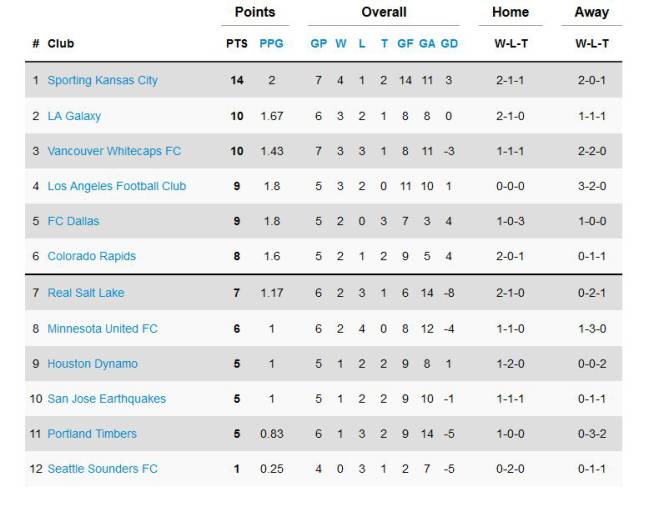The image size is (649, 507).
Task: Sort table by L losses column header
Action: 362,43
